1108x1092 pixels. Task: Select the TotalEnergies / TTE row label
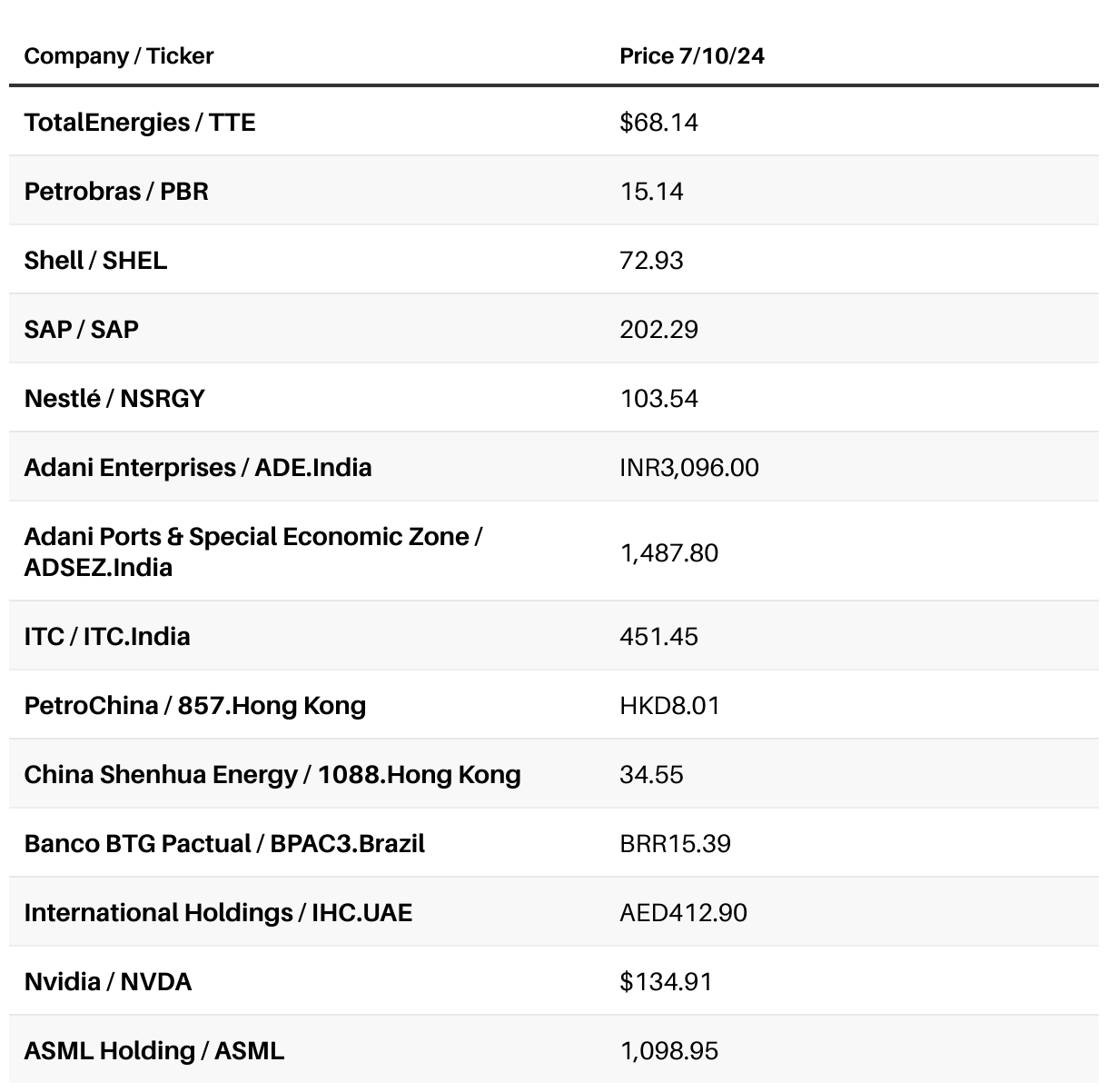pos(140,123)
